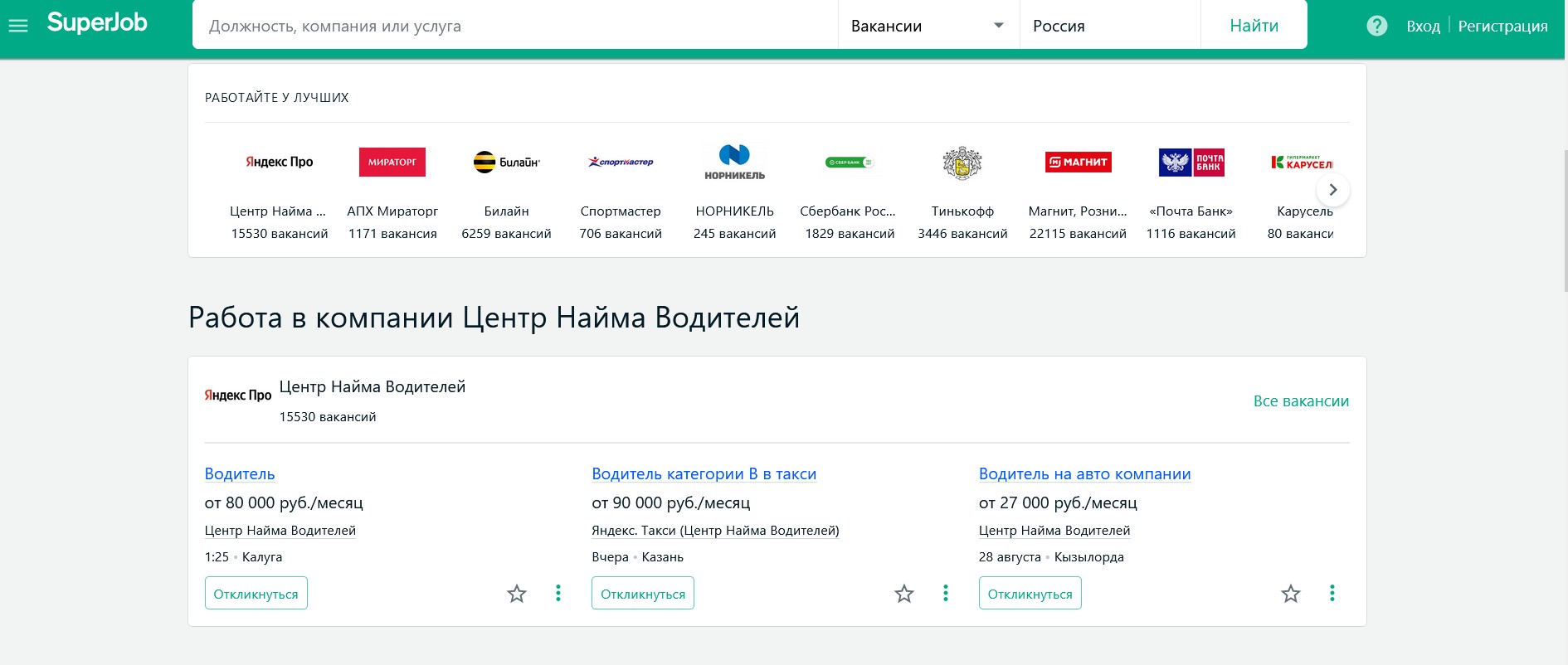Respond to the Казань taxi driver vacancy

point(643,593)
